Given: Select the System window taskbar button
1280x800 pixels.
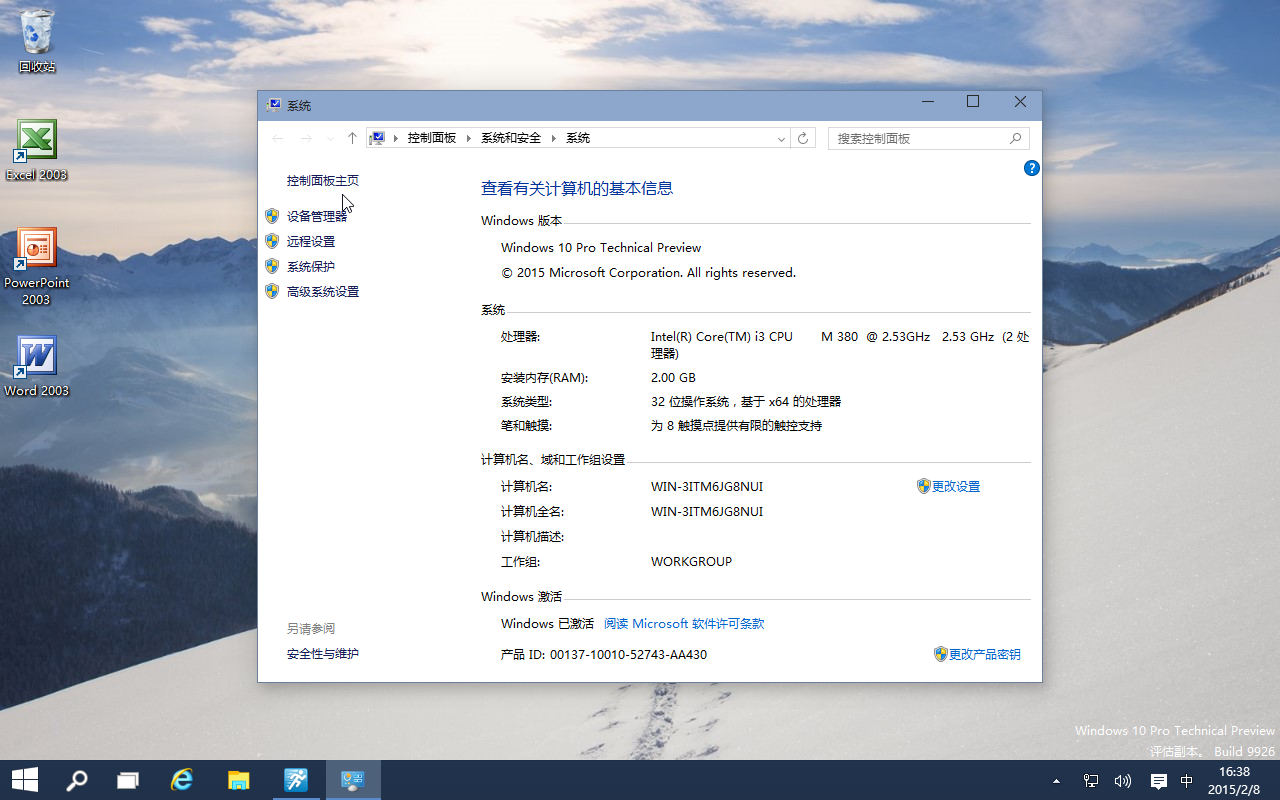Looking at the screenshot, I should click(353, 780).
